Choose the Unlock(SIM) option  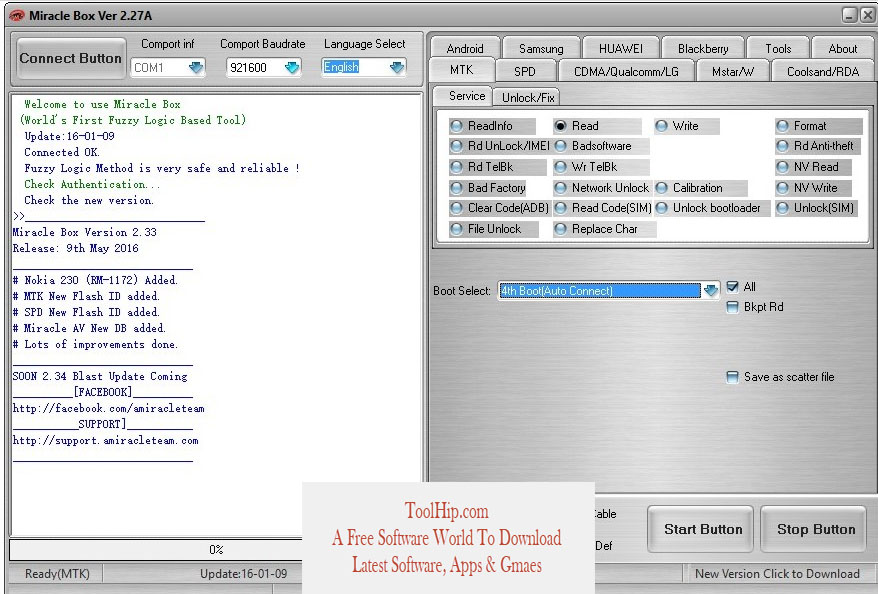[x=816, y=208]
